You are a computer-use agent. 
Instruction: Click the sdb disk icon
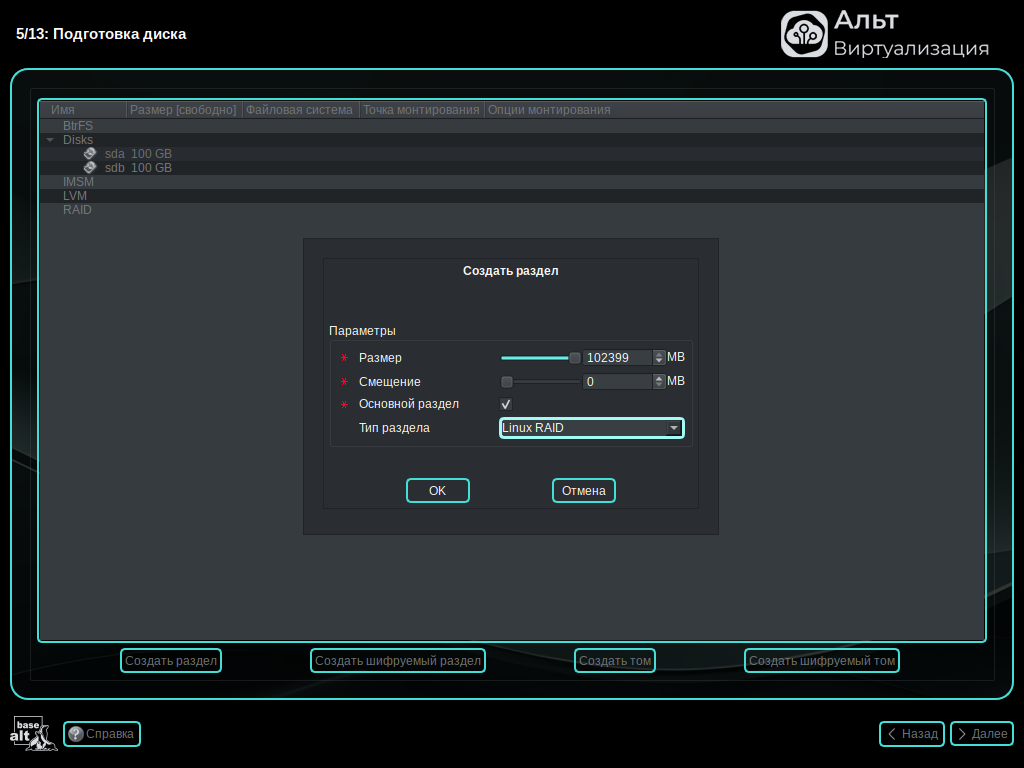(90, 168)
